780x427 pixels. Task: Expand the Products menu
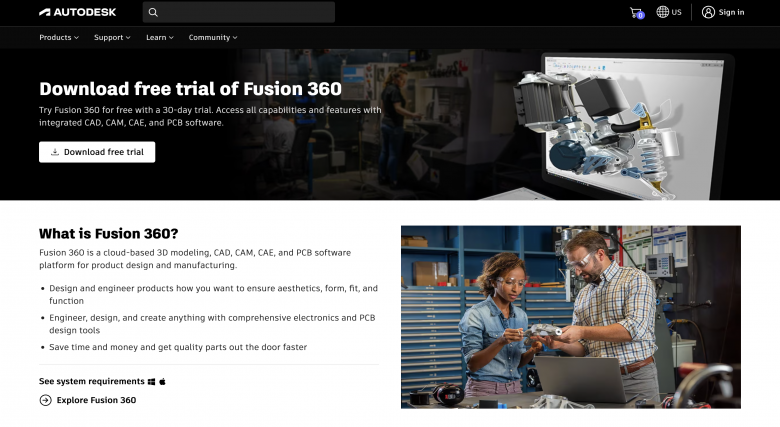59,37
